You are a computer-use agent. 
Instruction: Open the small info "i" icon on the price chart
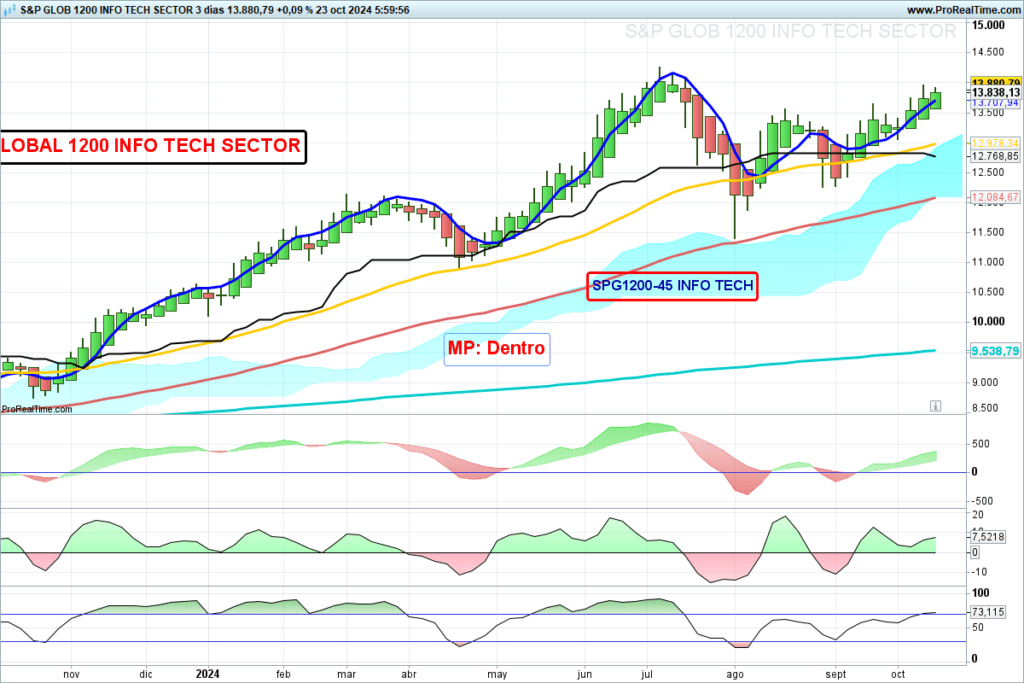[935, 406]
